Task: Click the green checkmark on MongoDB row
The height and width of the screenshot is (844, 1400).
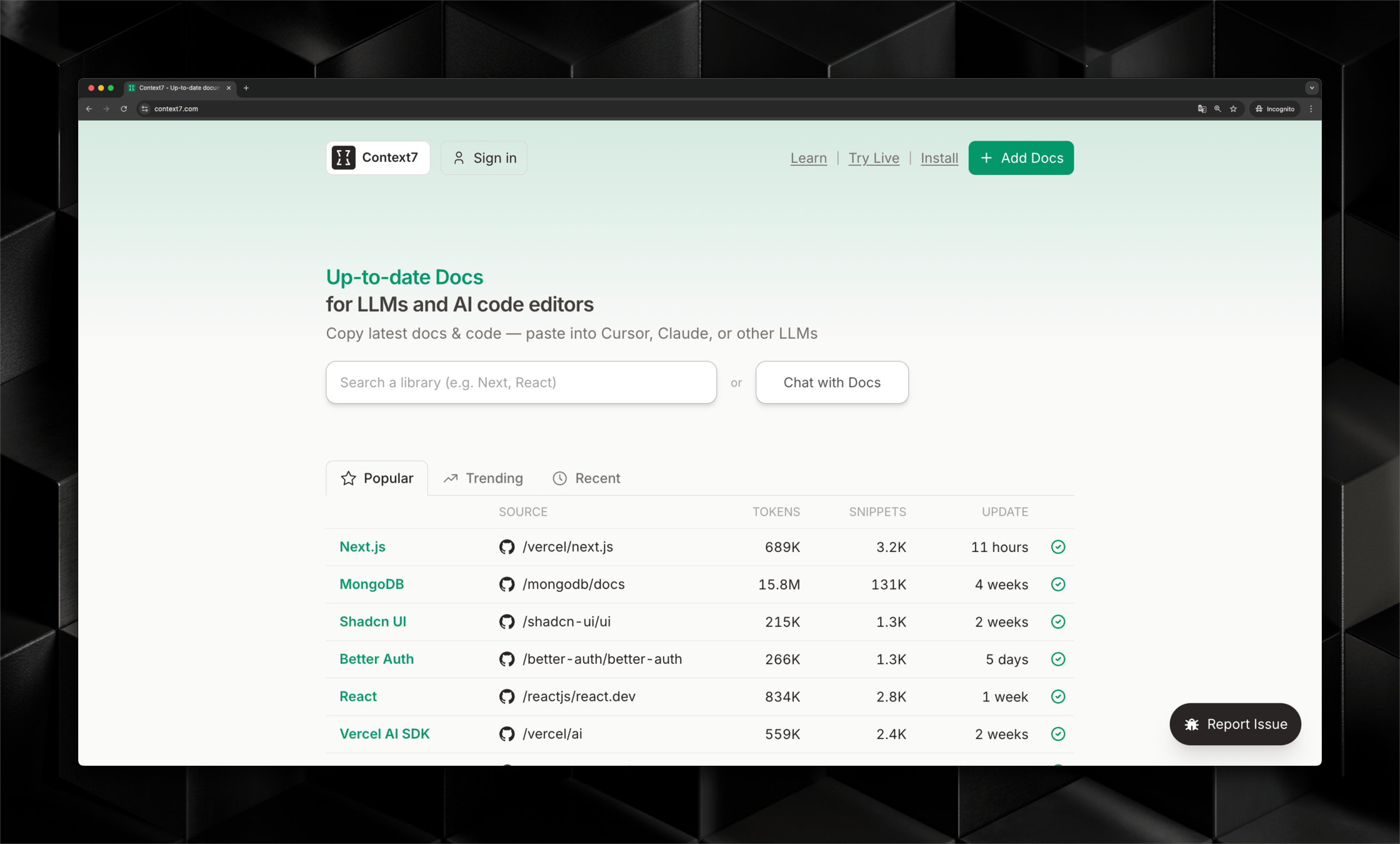Action: pos(1057,585)
